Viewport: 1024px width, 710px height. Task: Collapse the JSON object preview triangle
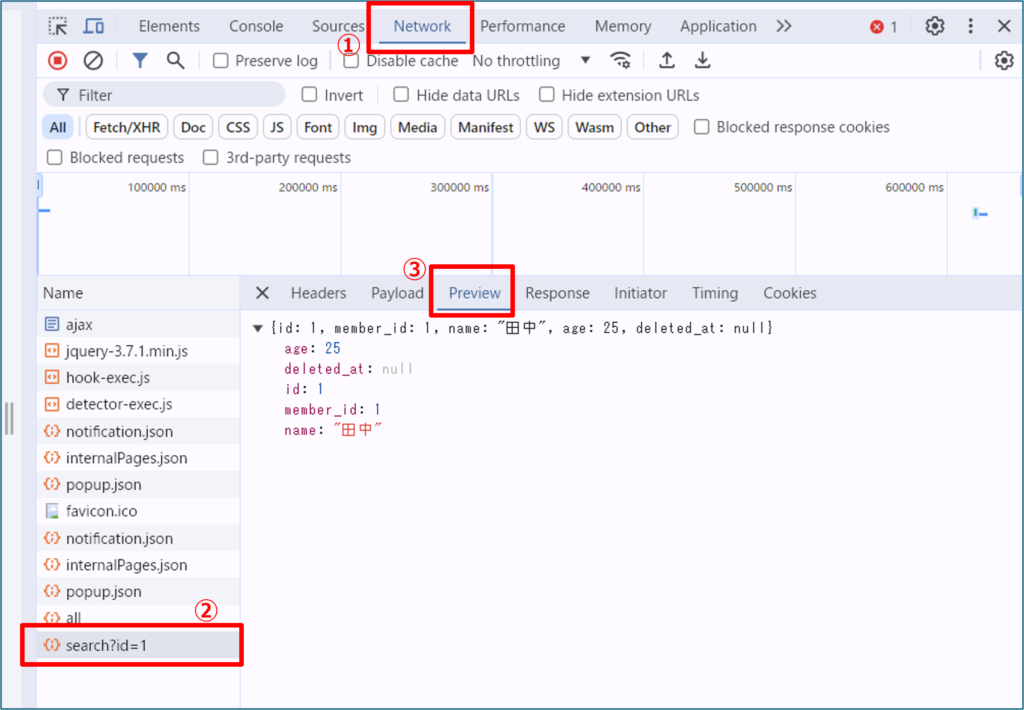pos(259,328)
